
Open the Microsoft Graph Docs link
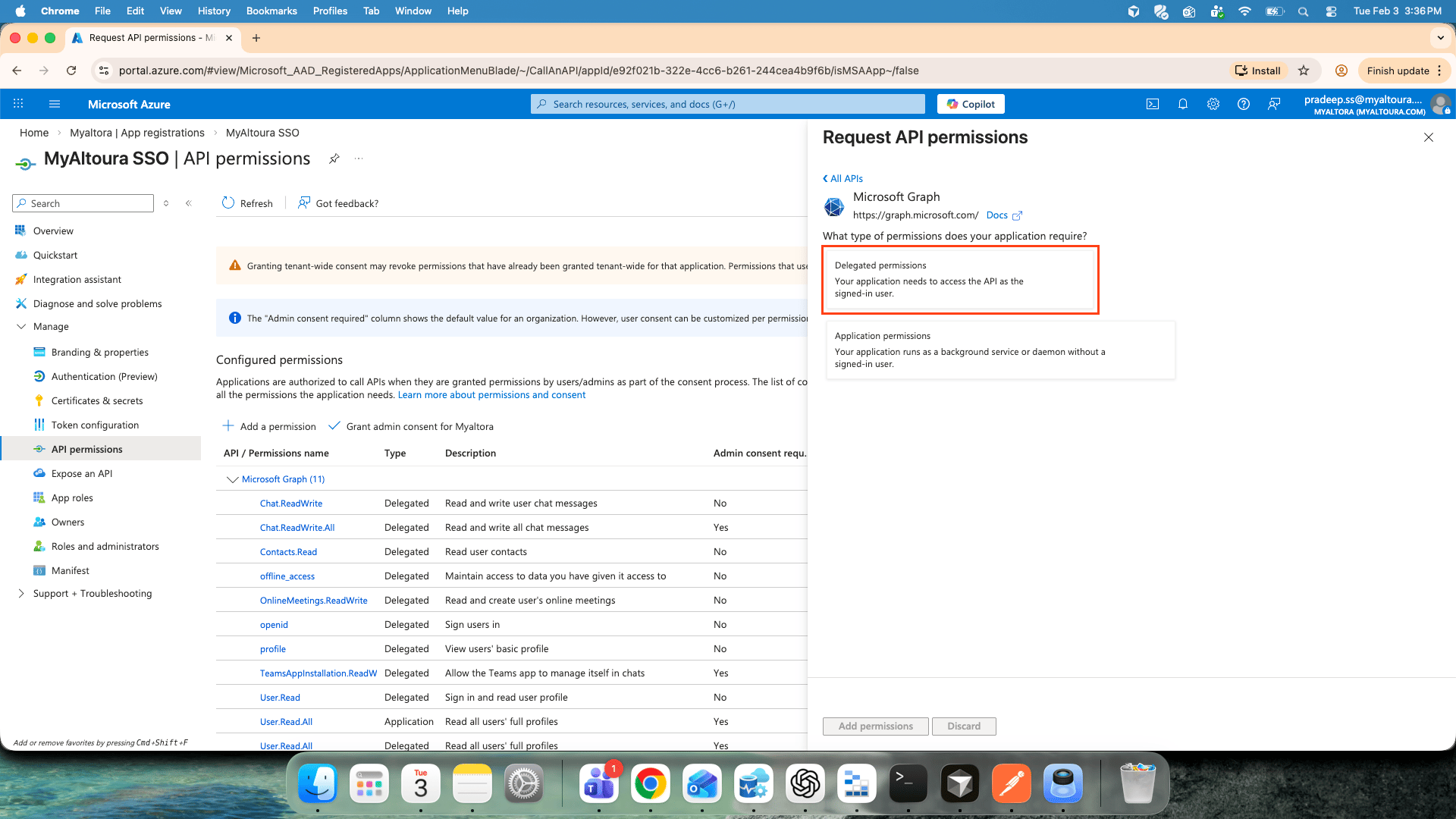(1004, 215)
